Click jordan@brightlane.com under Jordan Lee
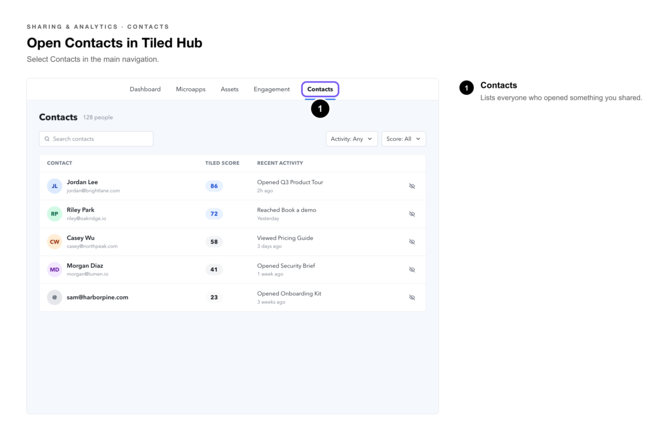This screenshot has height=431, width=670. (x=93, y=191)
